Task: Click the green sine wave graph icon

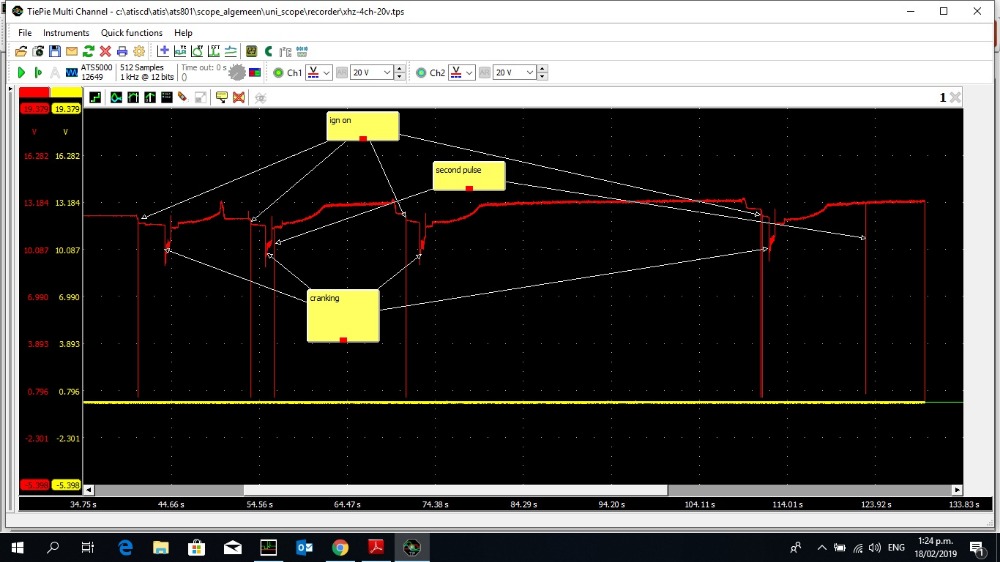Action: (x=116, y=97)
